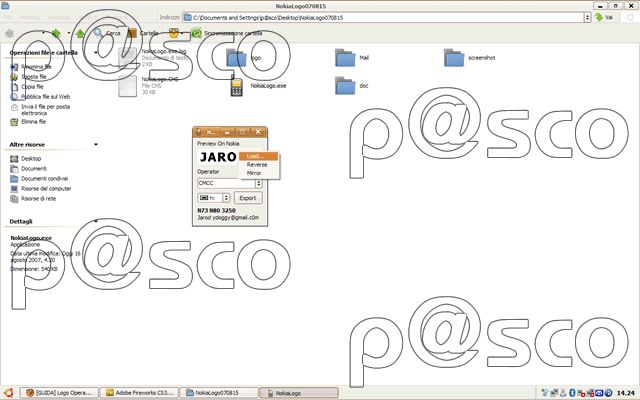The width and height of the screenshot is (640, 400).
Task: Switch to NokiaLogo taskbar item
Action: pyautogui.click(x=299, y=393)
